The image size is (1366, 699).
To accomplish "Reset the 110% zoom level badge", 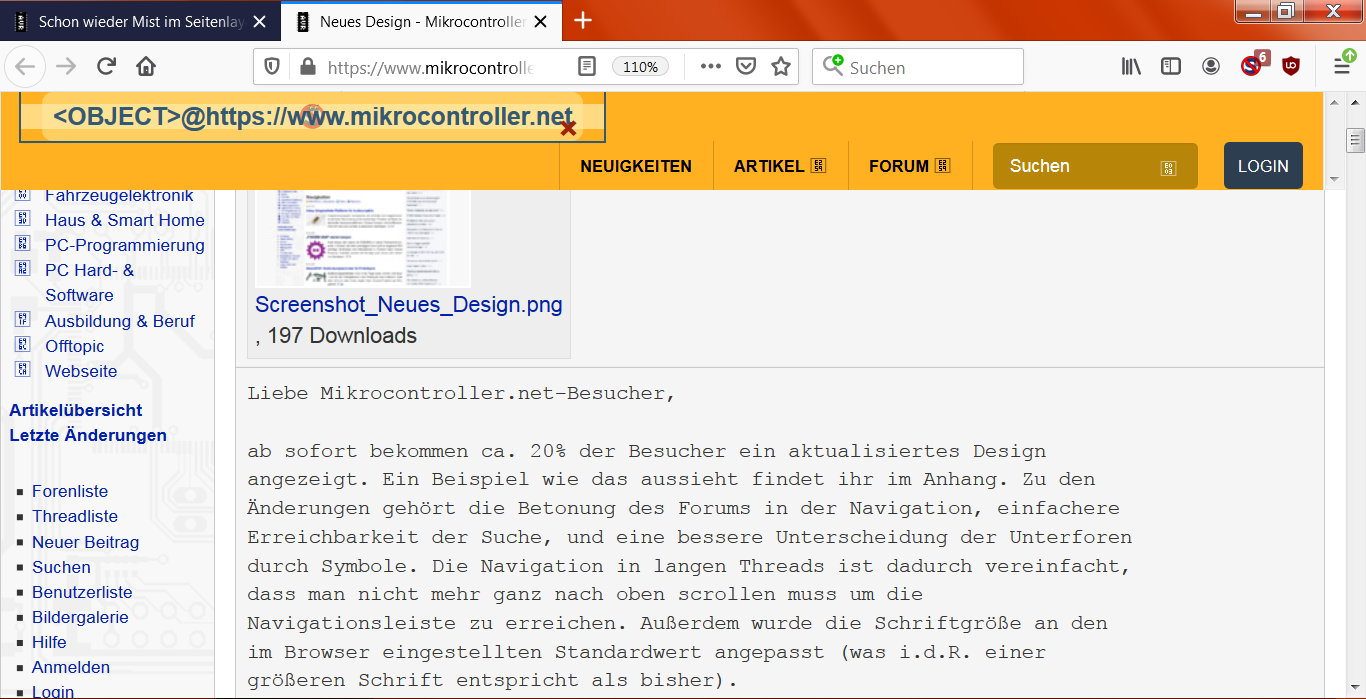I will click(640, 67).
